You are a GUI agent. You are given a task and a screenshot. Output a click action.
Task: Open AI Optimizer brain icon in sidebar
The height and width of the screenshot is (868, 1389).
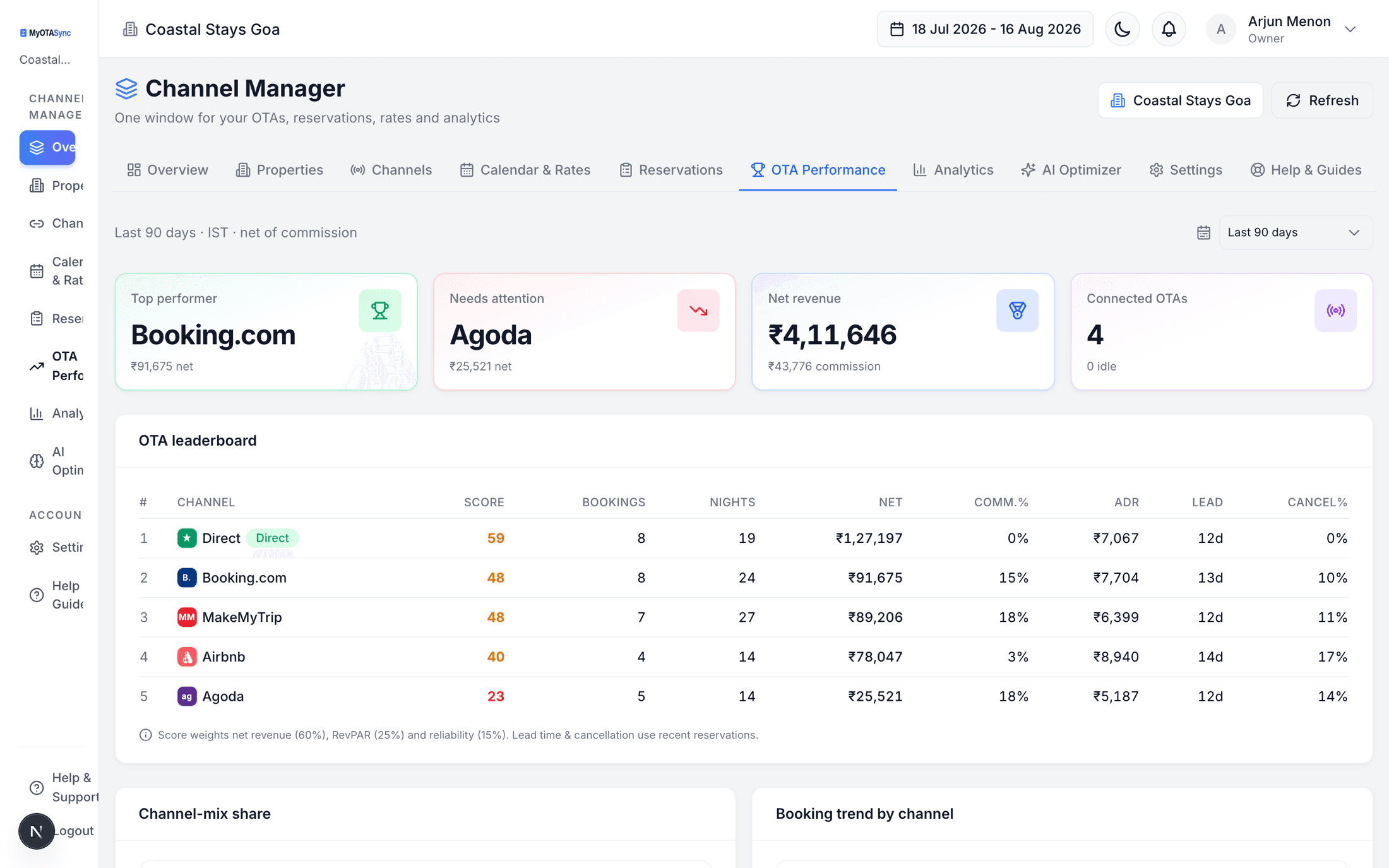tap(37, 461)
